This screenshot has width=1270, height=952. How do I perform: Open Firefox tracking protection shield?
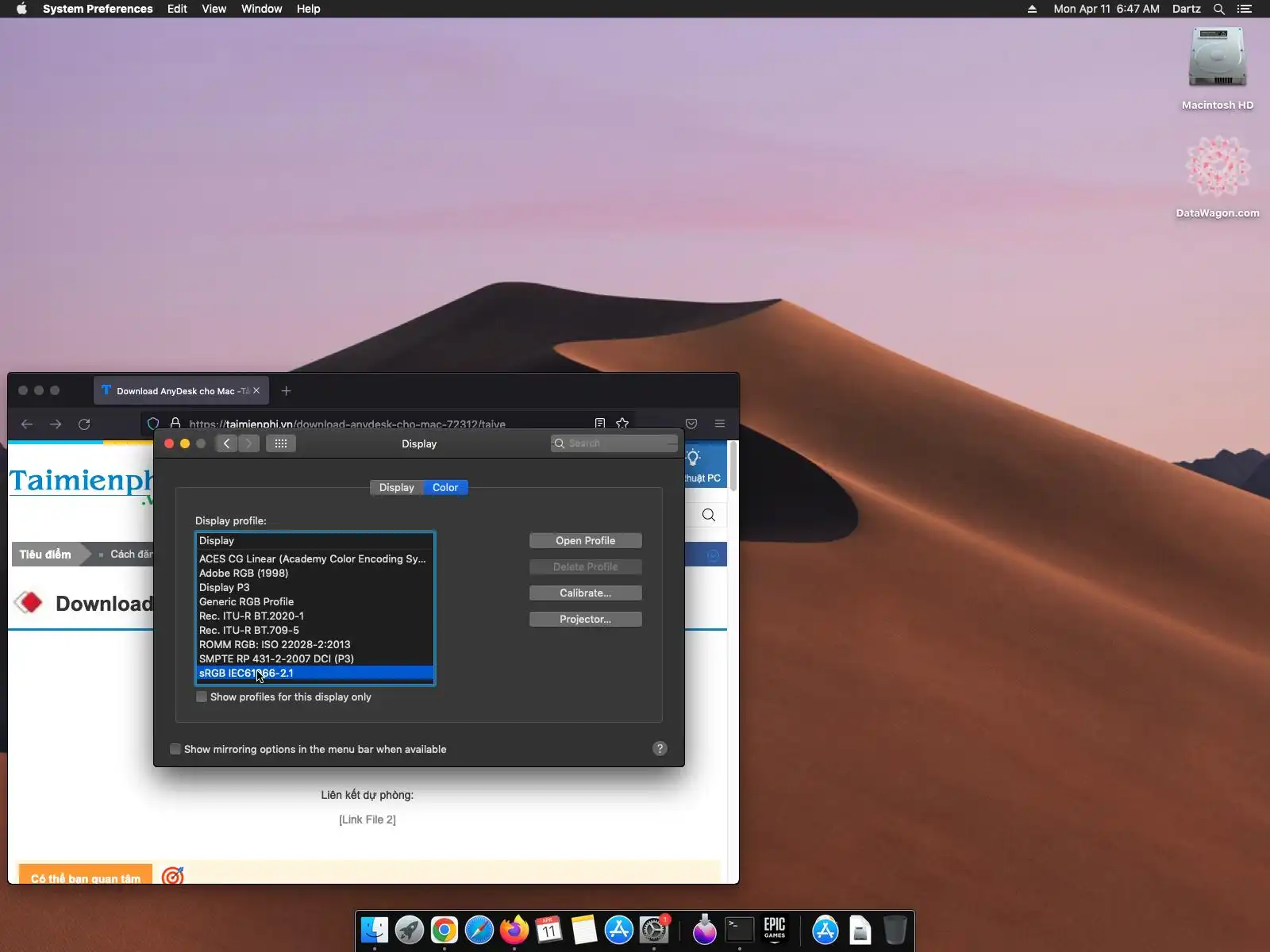(154, 424)
